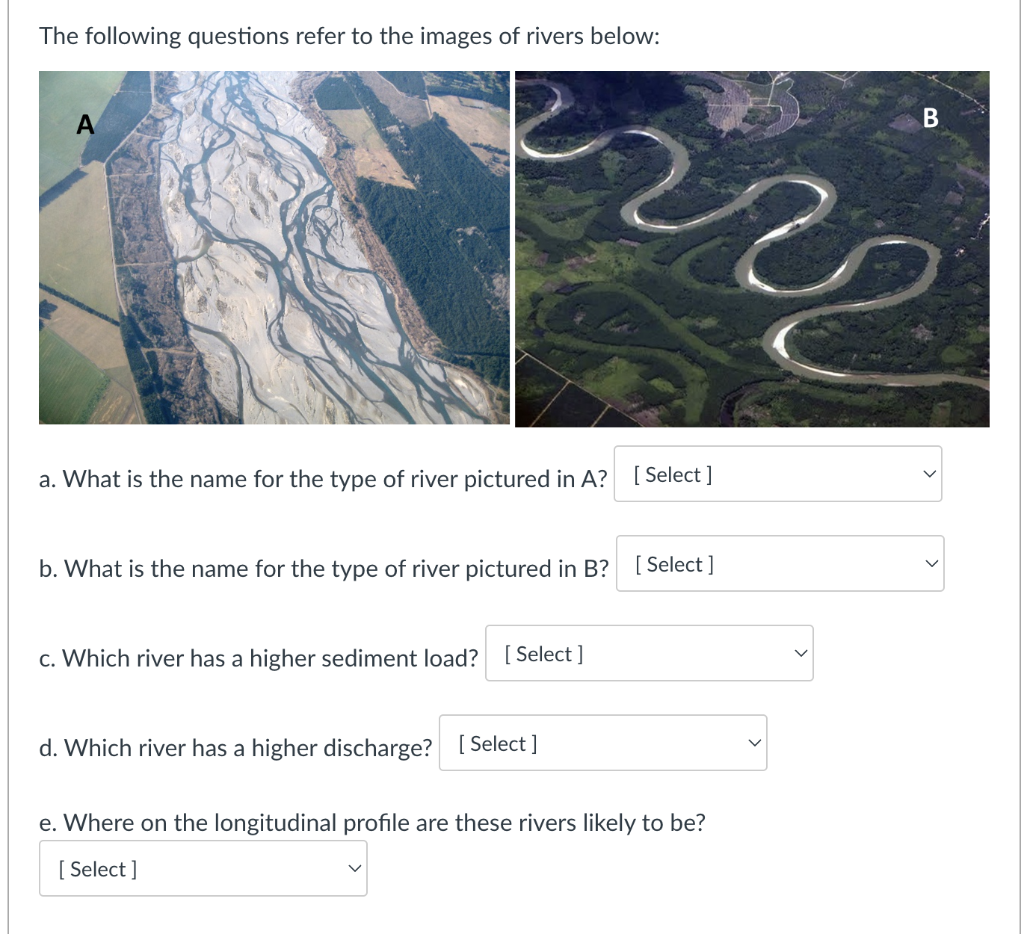Open the dropdown for question a

(x=778, y=474)
